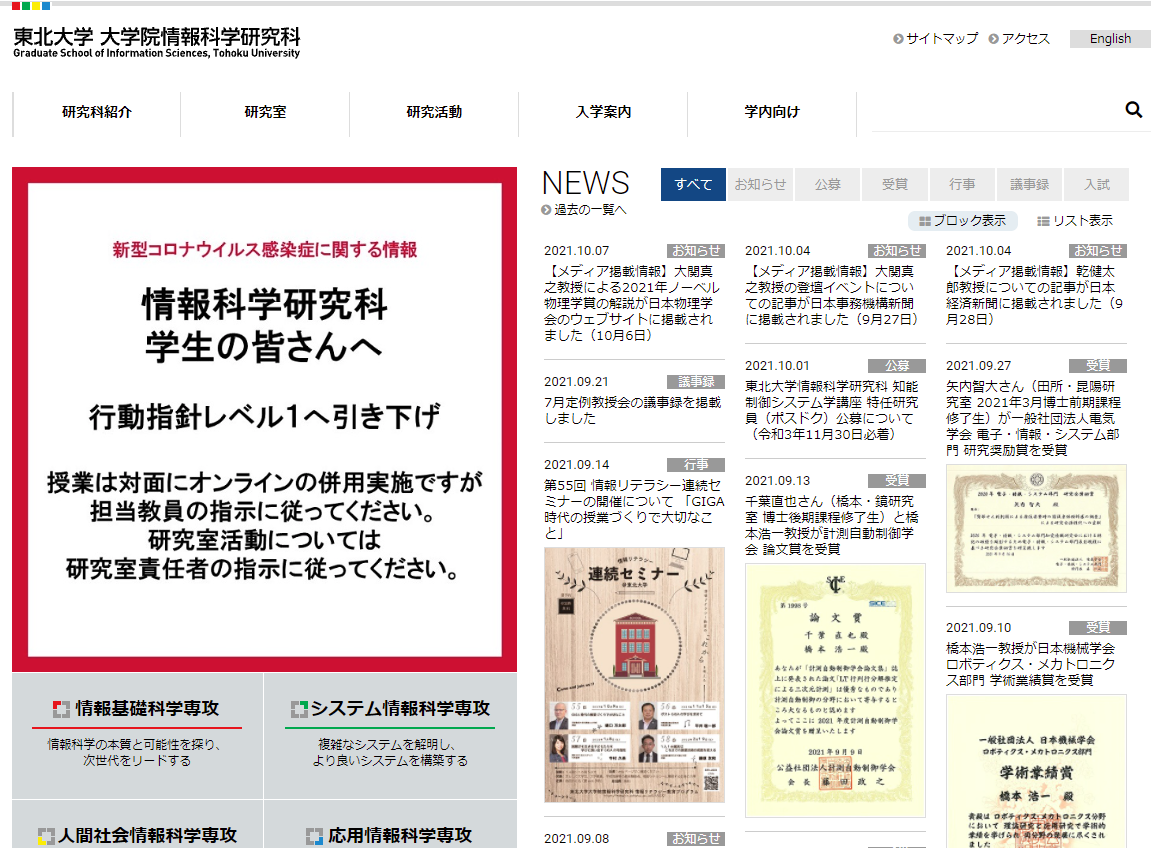Viewport: 1151px width, 848px height.
Task: Click 公募 tag on 2021.10.01 item
Action: click(897, 366)
